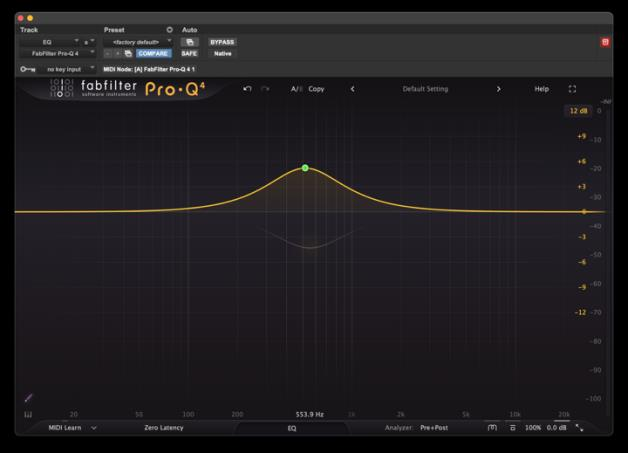Click the Native format button

223,53
